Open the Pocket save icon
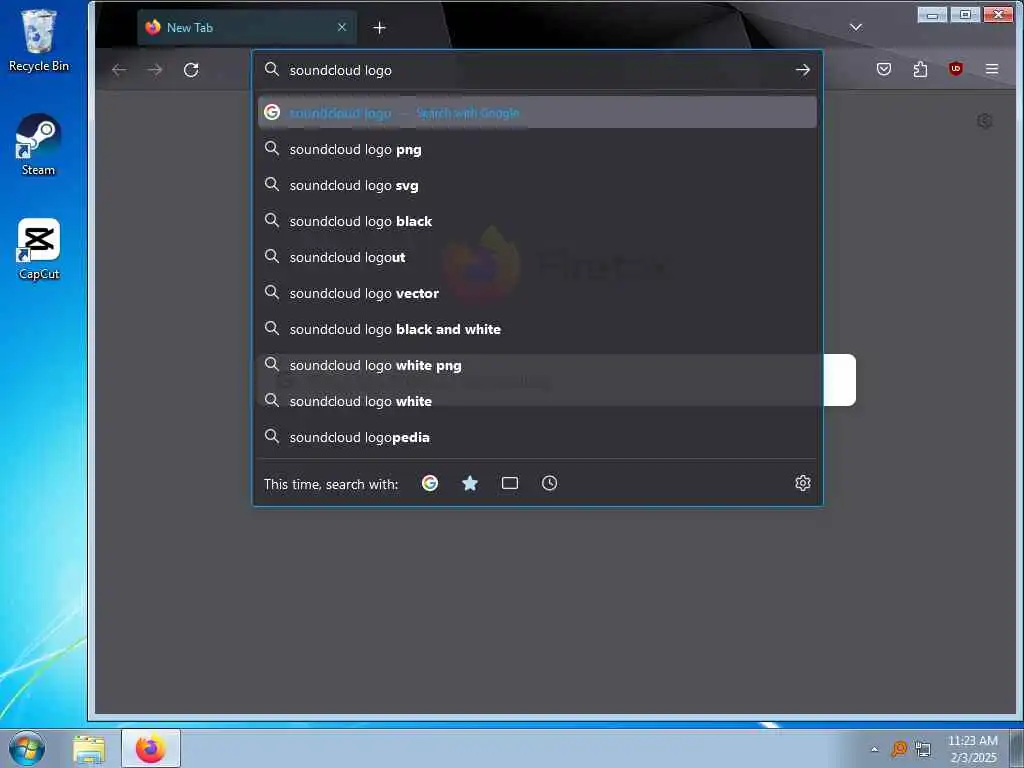 coord(884,69)
